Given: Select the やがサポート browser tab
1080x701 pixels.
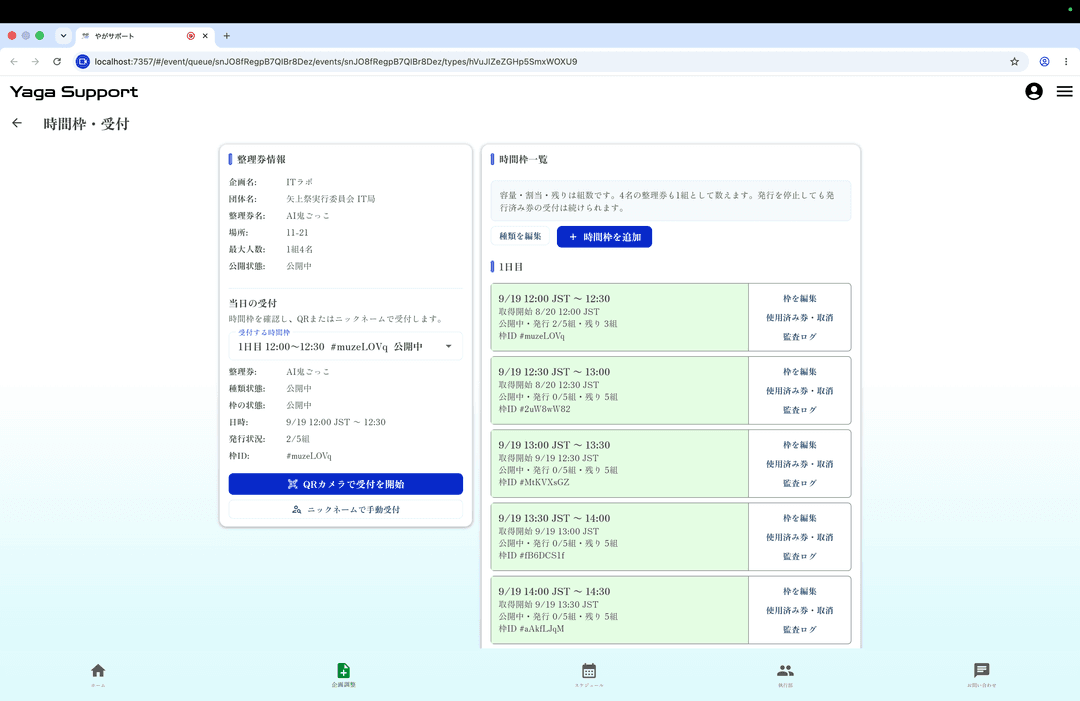Looking at the screenshot, I should click(x=145, y=36).
